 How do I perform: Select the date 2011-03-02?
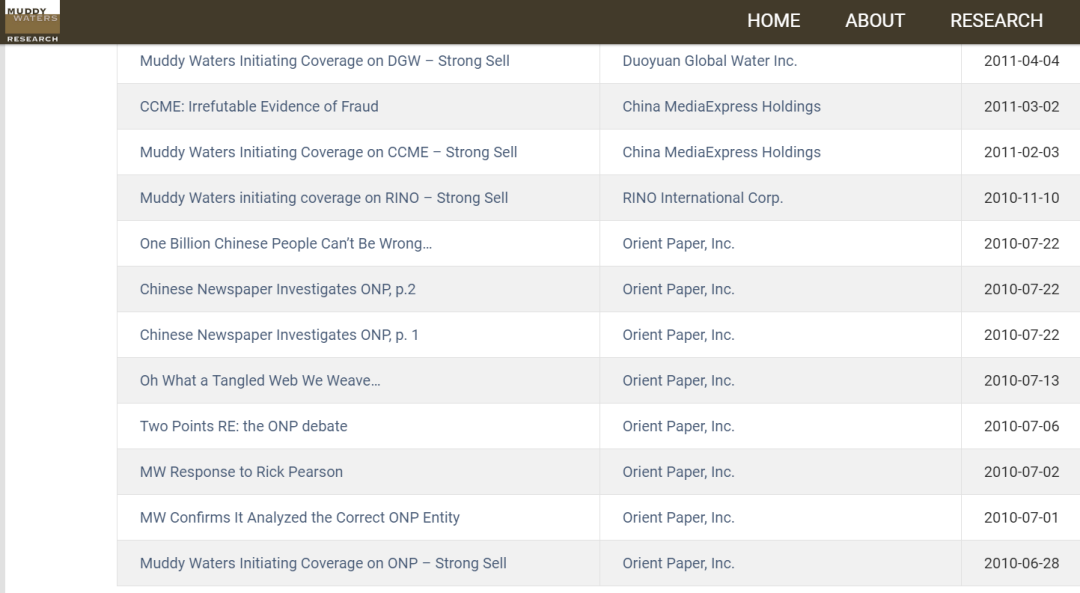[1021, 106]
